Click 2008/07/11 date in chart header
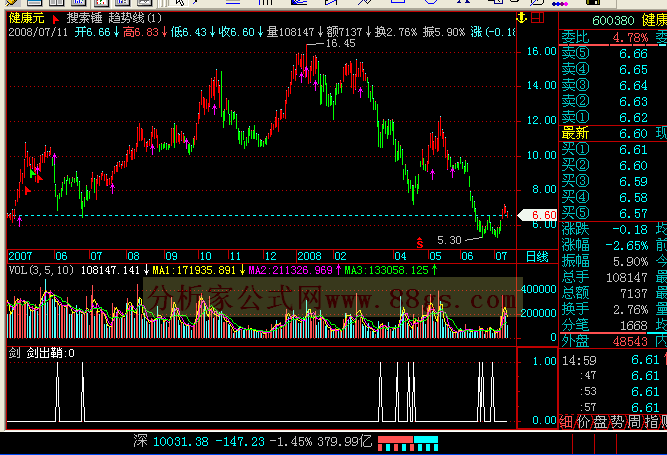Screen dimensions: 667x455 point(38,32)
